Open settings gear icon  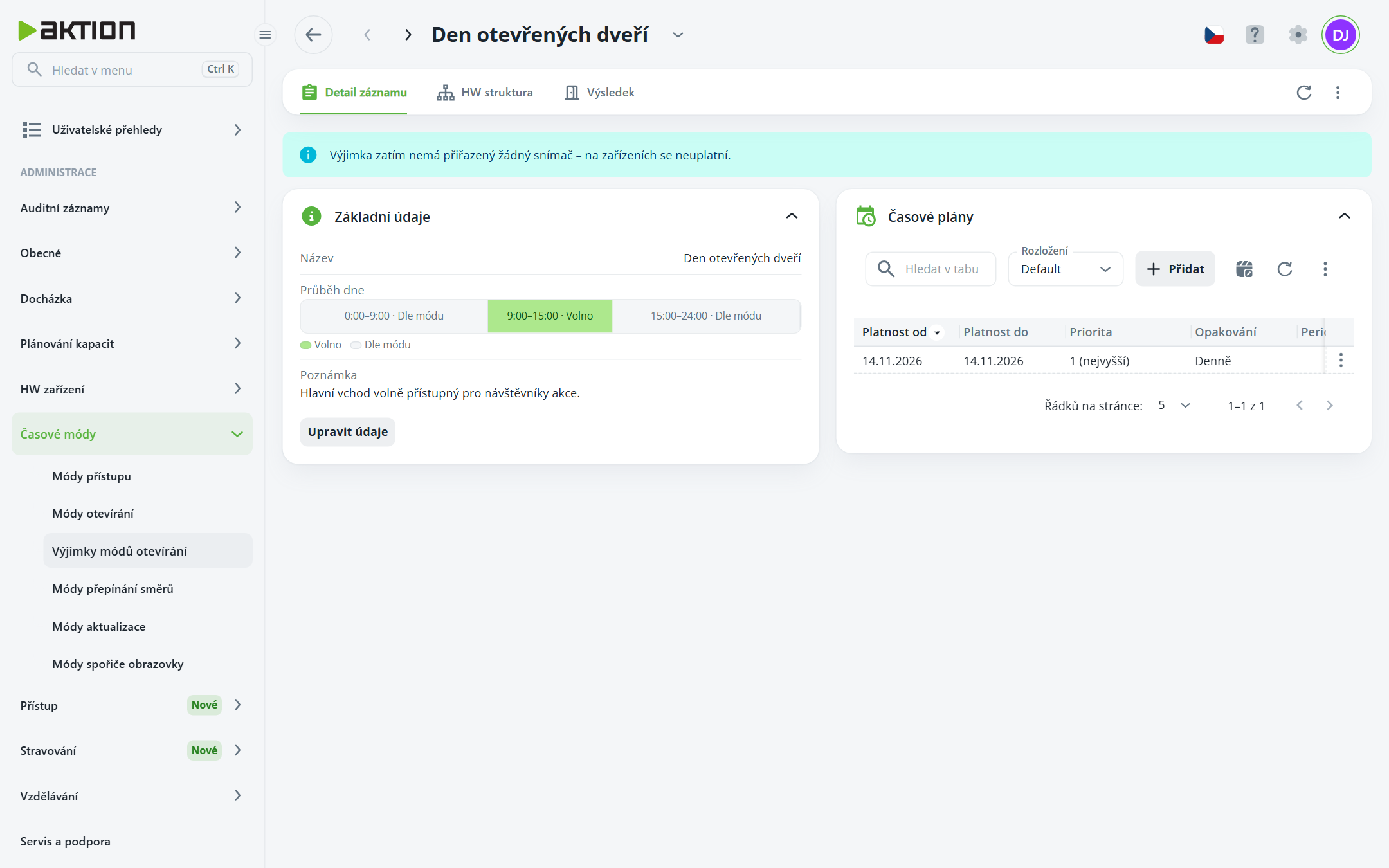[1298, 35]
